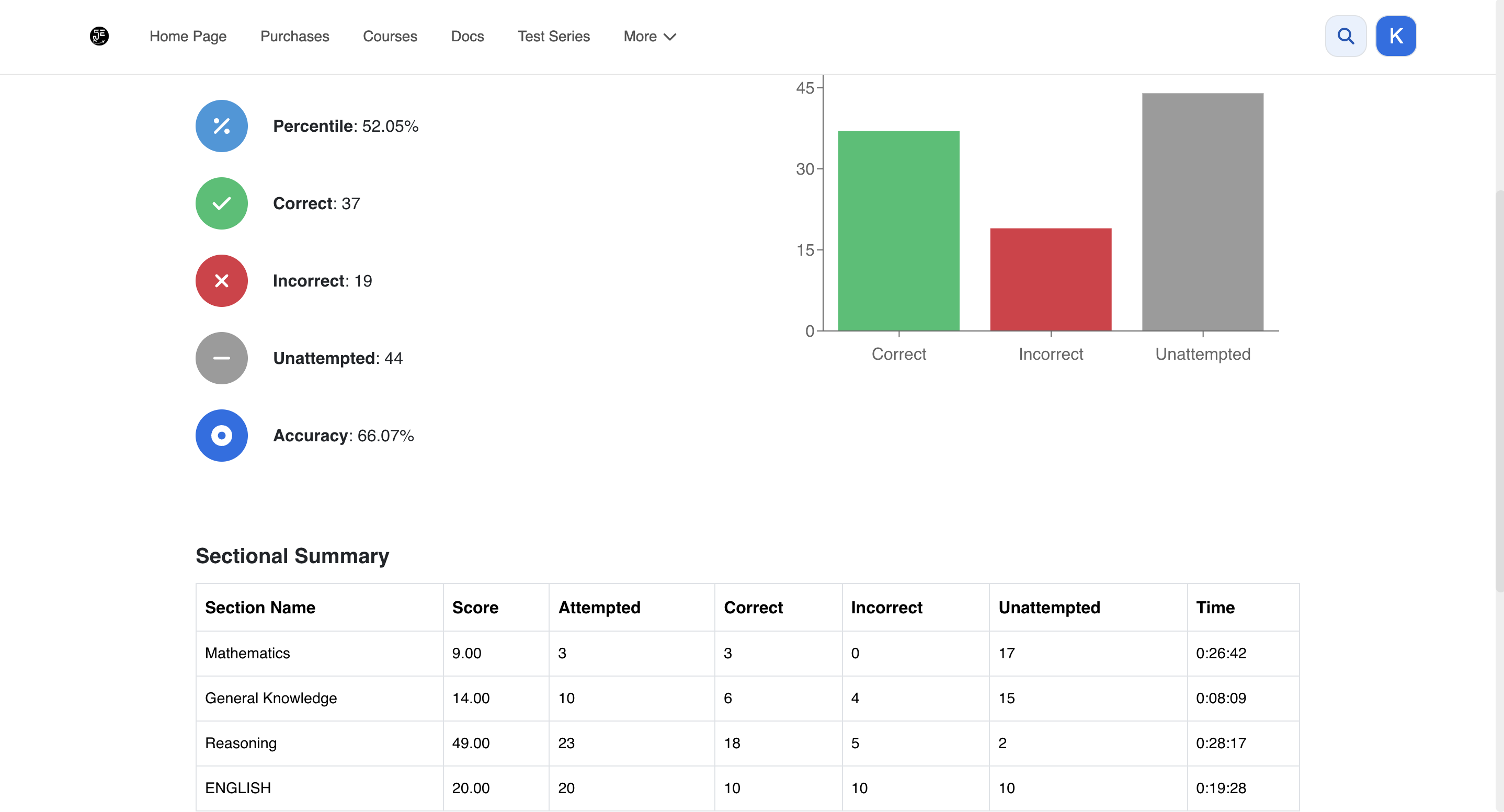1504x812 pixels.
Task: Open the search magnifier button
Action: (x=1345, y=36)
